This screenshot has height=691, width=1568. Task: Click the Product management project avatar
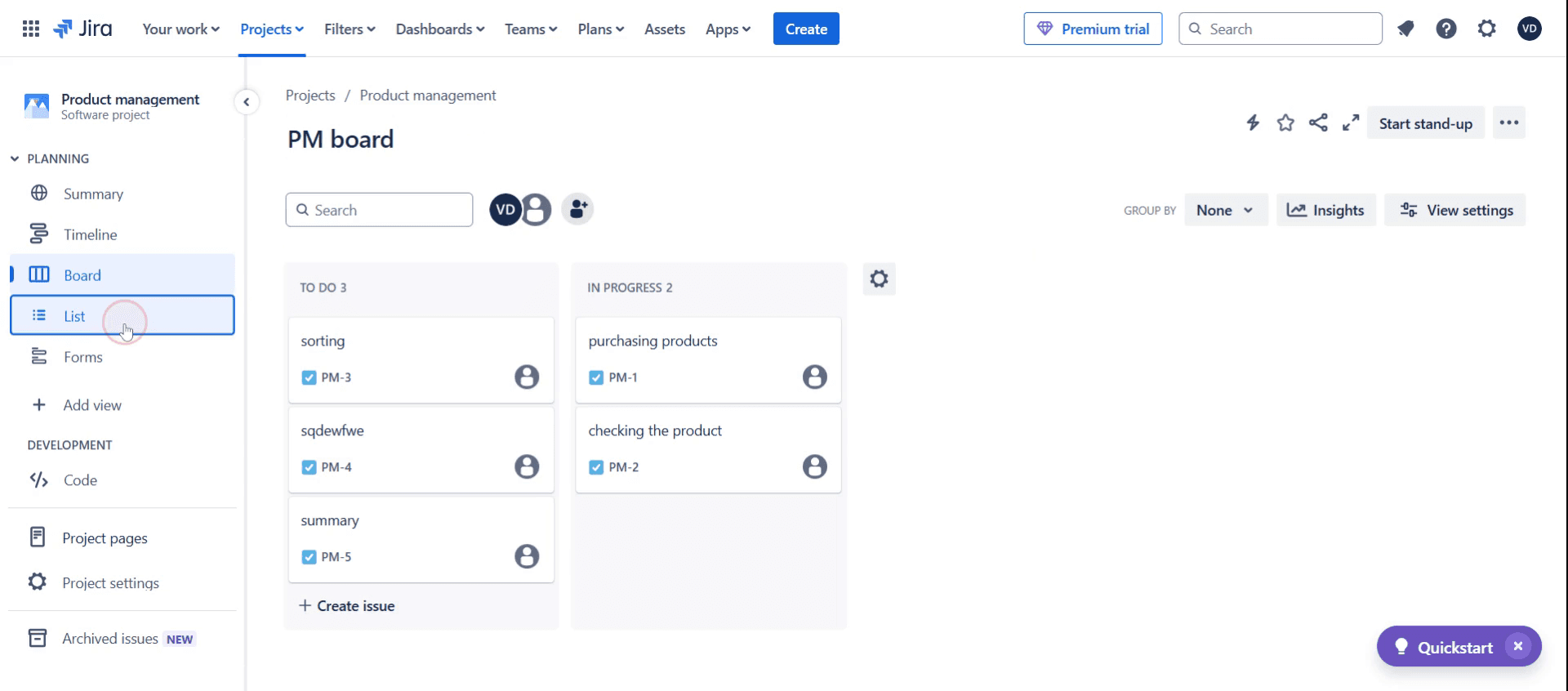pyautogui.click(x=36, y=106)
